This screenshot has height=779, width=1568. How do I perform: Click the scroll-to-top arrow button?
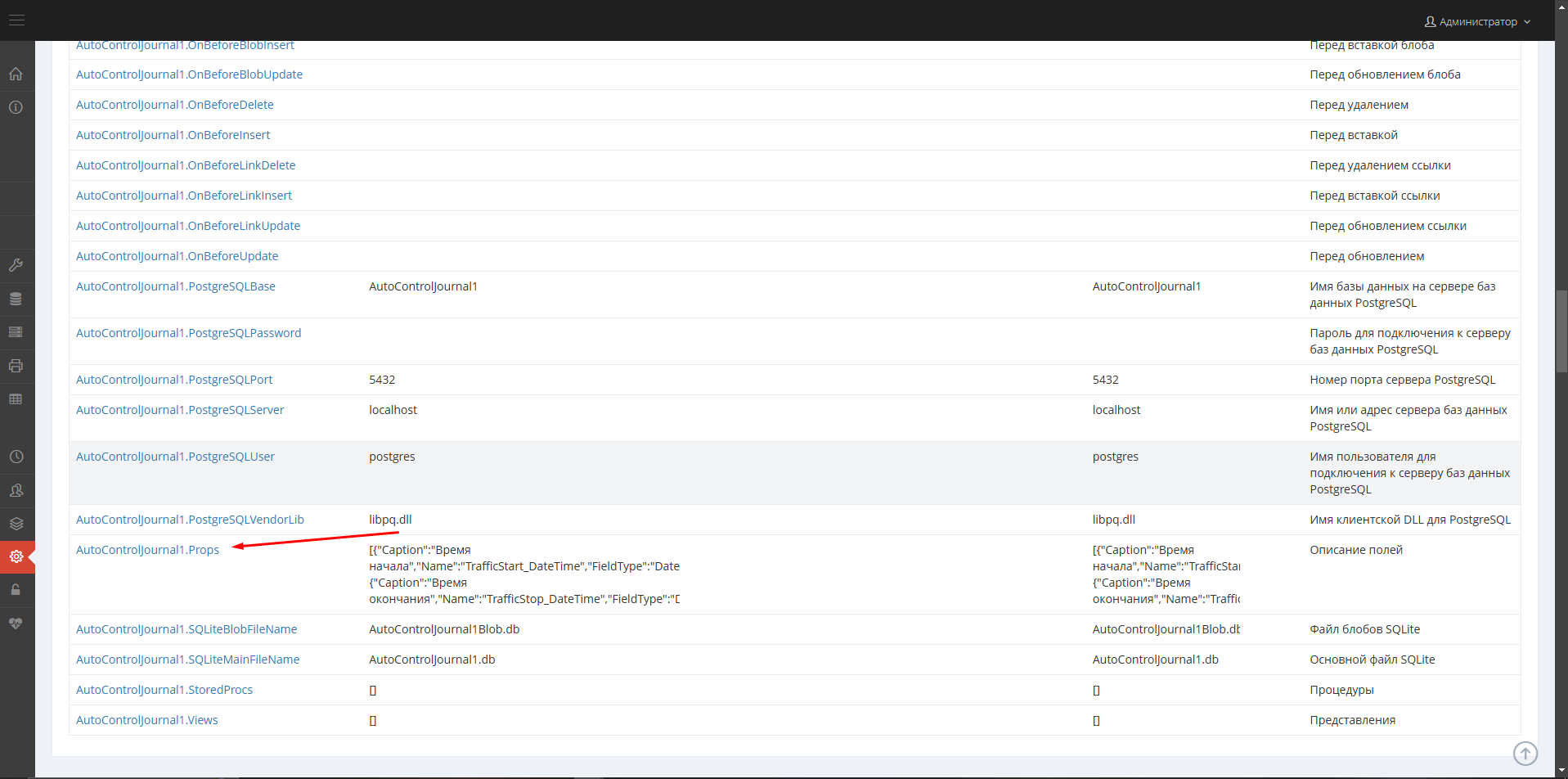click(x=1525, y=753)
